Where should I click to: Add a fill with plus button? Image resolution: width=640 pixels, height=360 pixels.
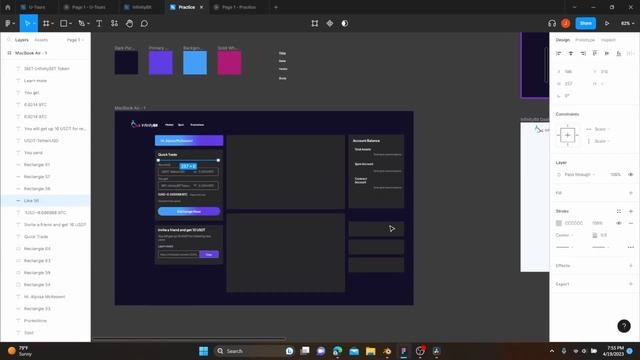pyautogui.click(x=631, y=193)
